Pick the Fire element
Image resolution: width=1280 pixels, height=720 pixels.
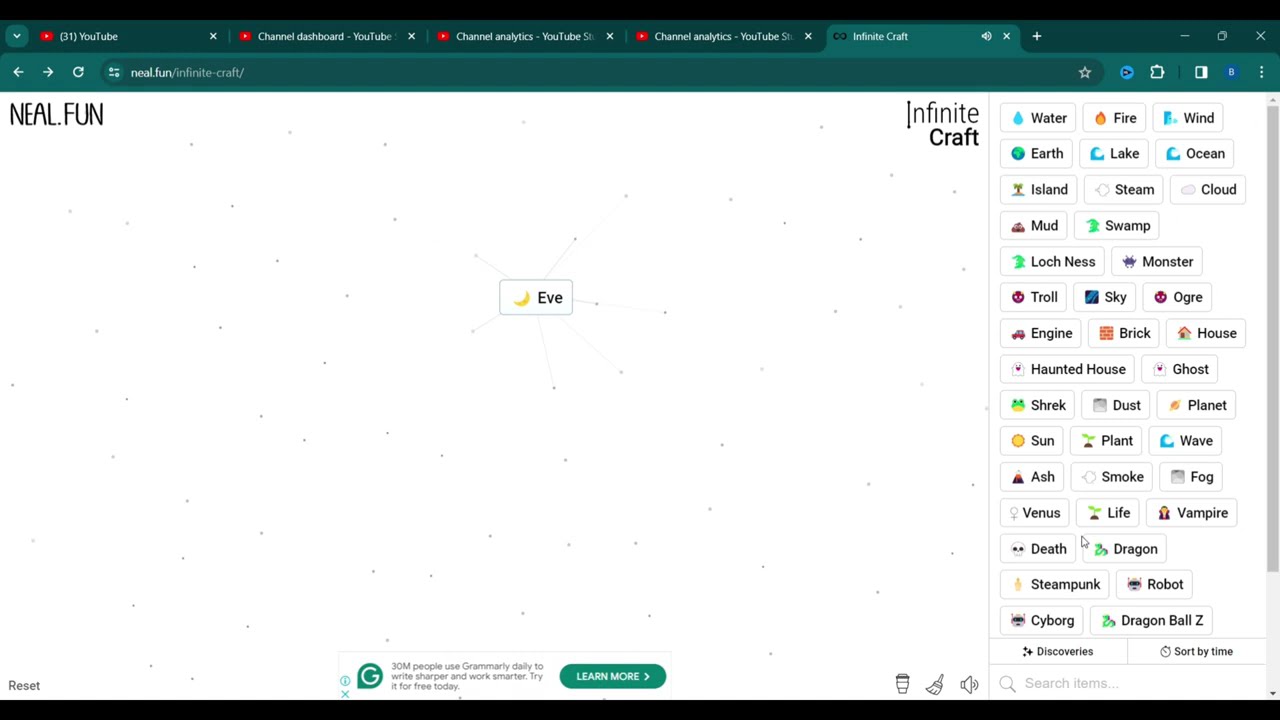pos(1115,118)
